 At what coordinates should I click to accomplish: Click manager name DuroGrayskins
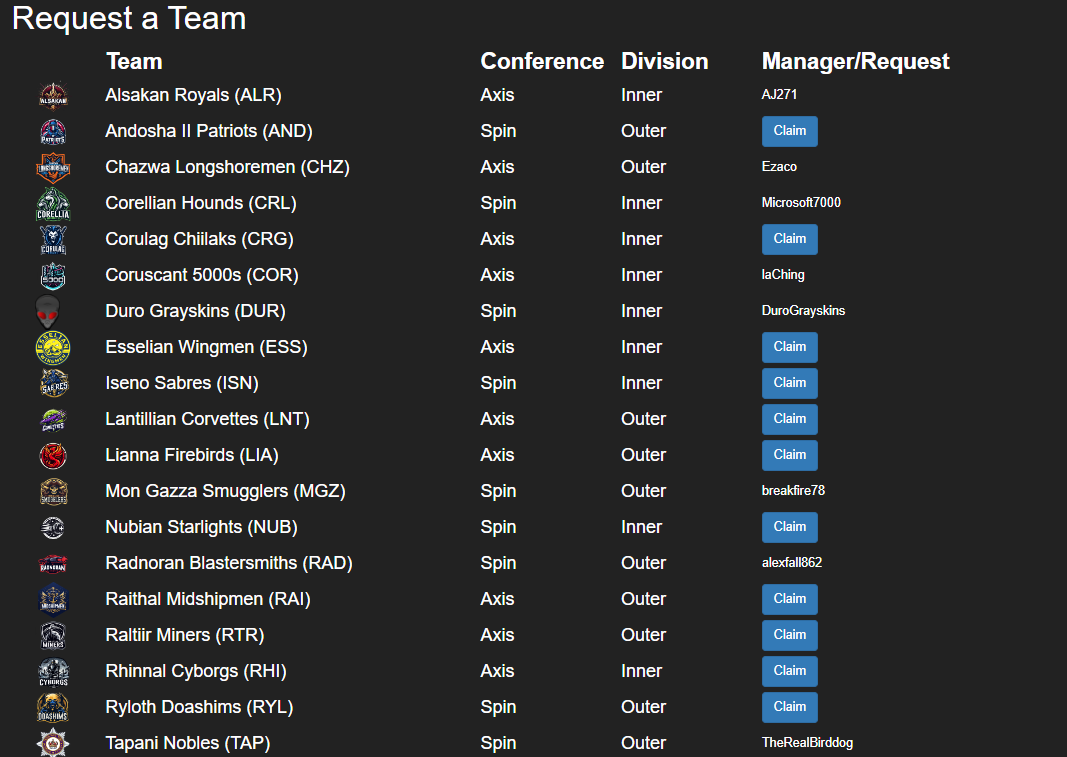[803, 311]
